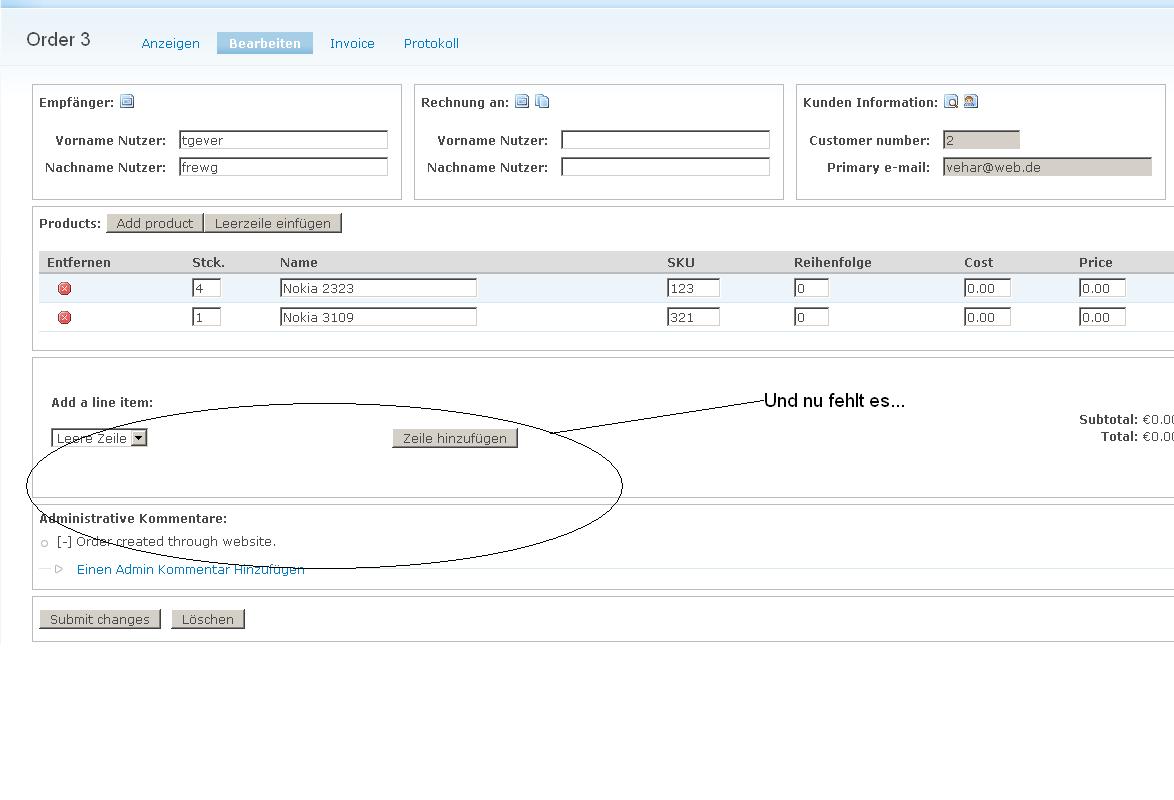1174x800 pixels.
Task: Click the user icon beside Kunden Information
Action: coord(971,101)
